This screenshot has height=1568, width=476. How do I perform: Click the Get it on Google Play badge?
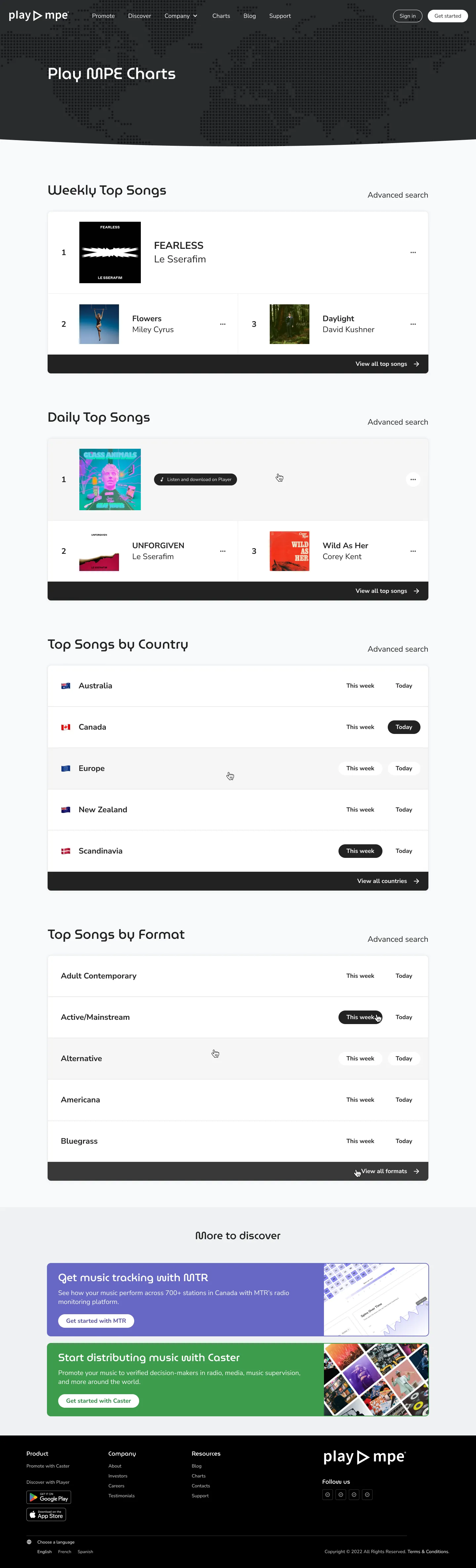coord(48,1497)
